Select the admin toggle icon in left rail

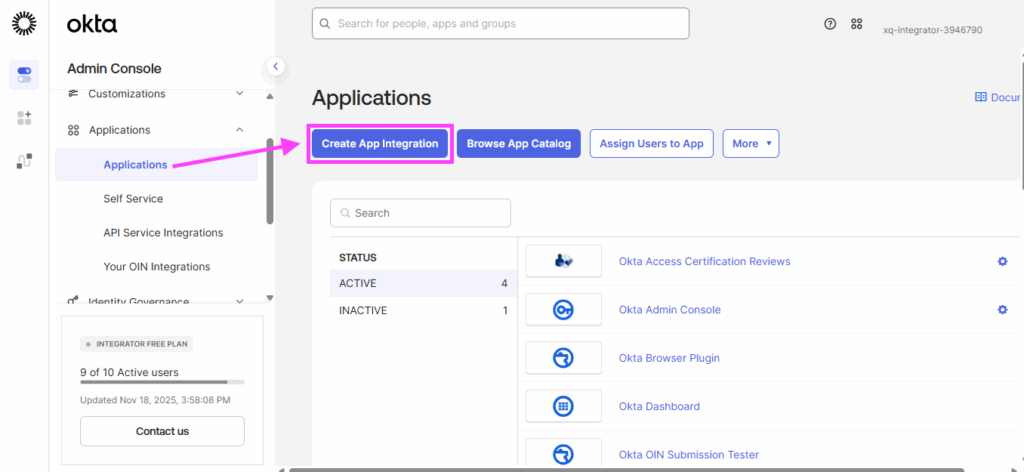[x=24, y=75]
